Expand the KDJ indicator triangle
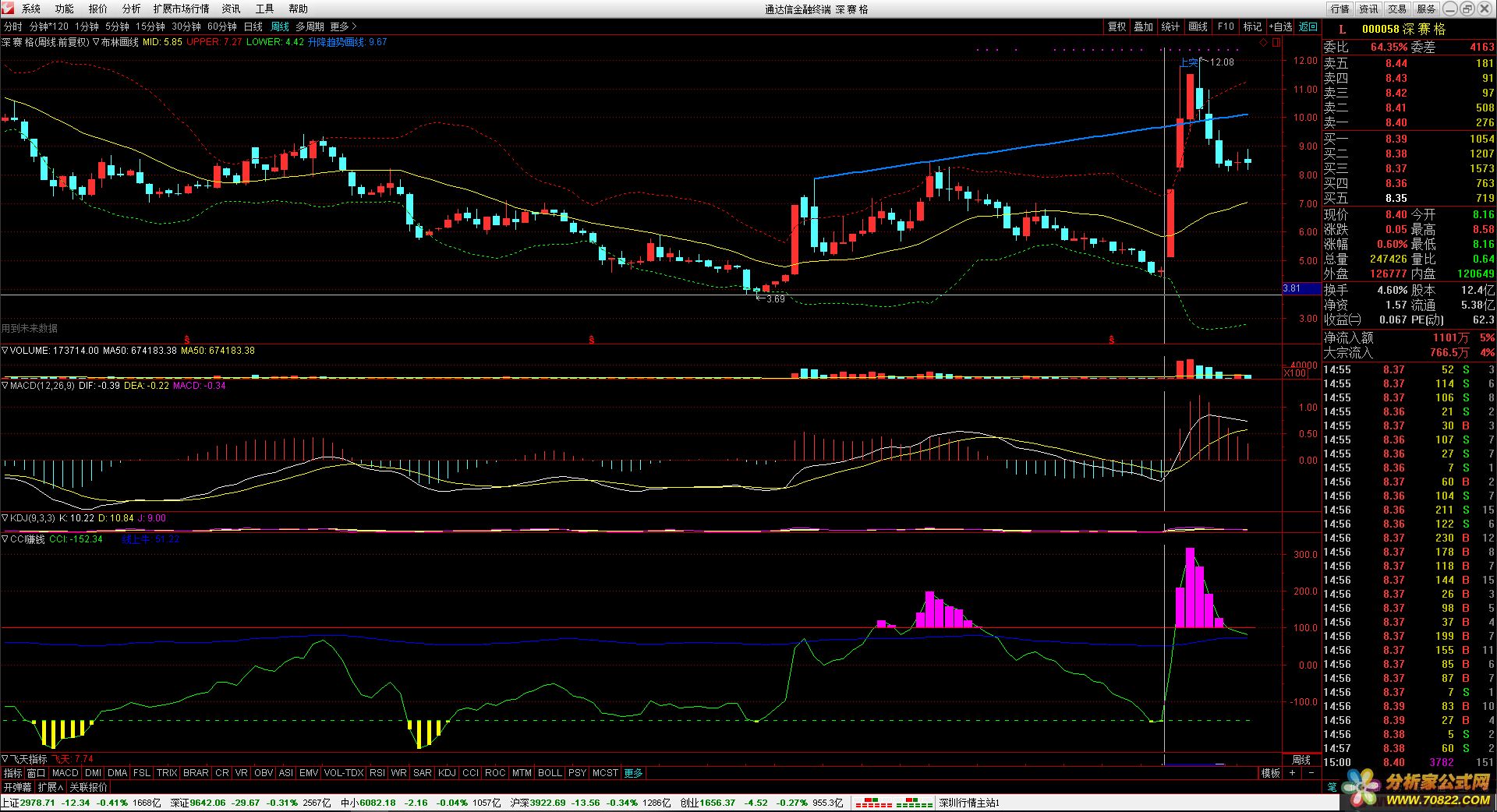 5,518
